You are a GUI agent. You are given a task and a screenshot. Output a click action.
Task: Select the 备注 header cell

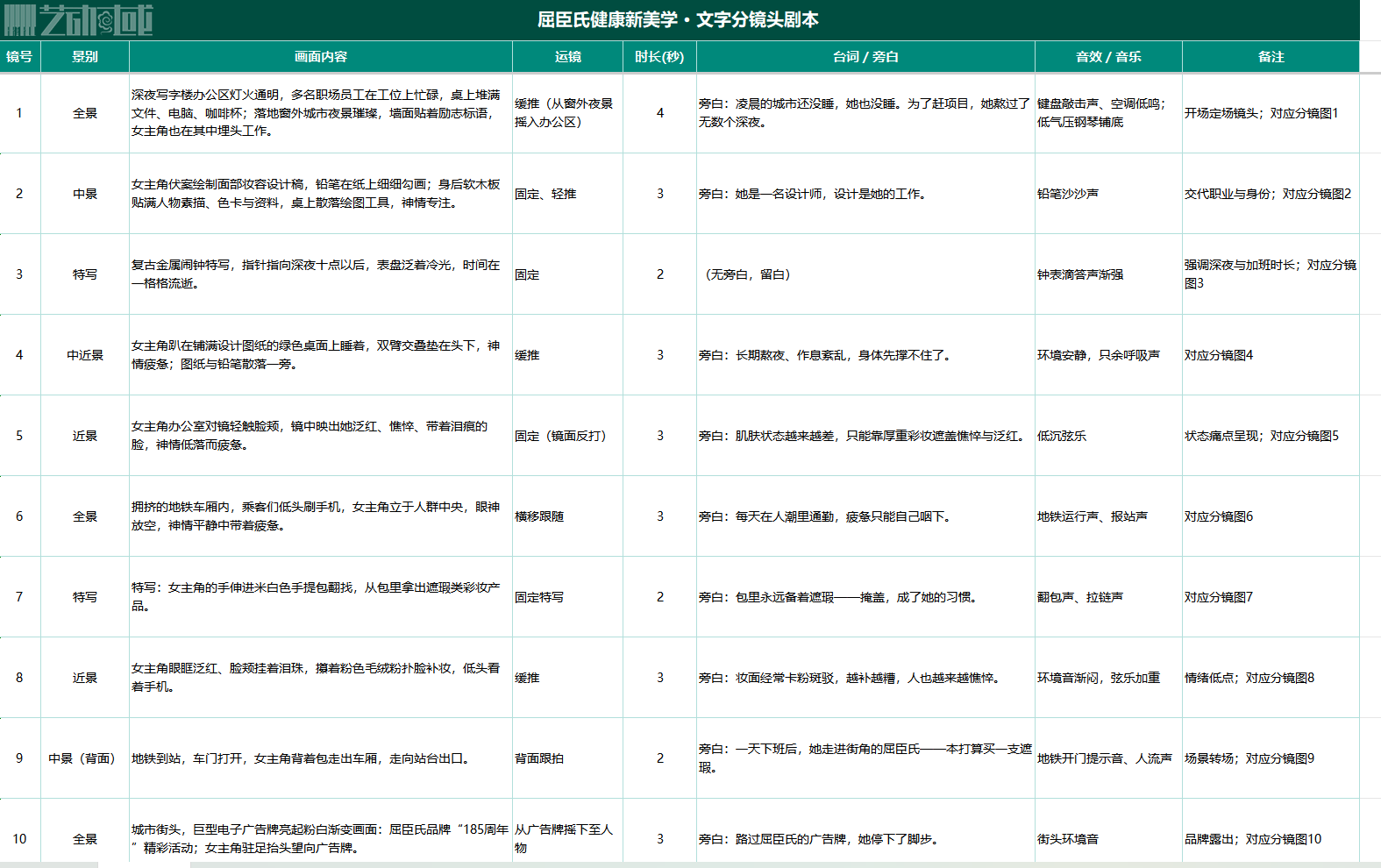tap(1271, 57)
